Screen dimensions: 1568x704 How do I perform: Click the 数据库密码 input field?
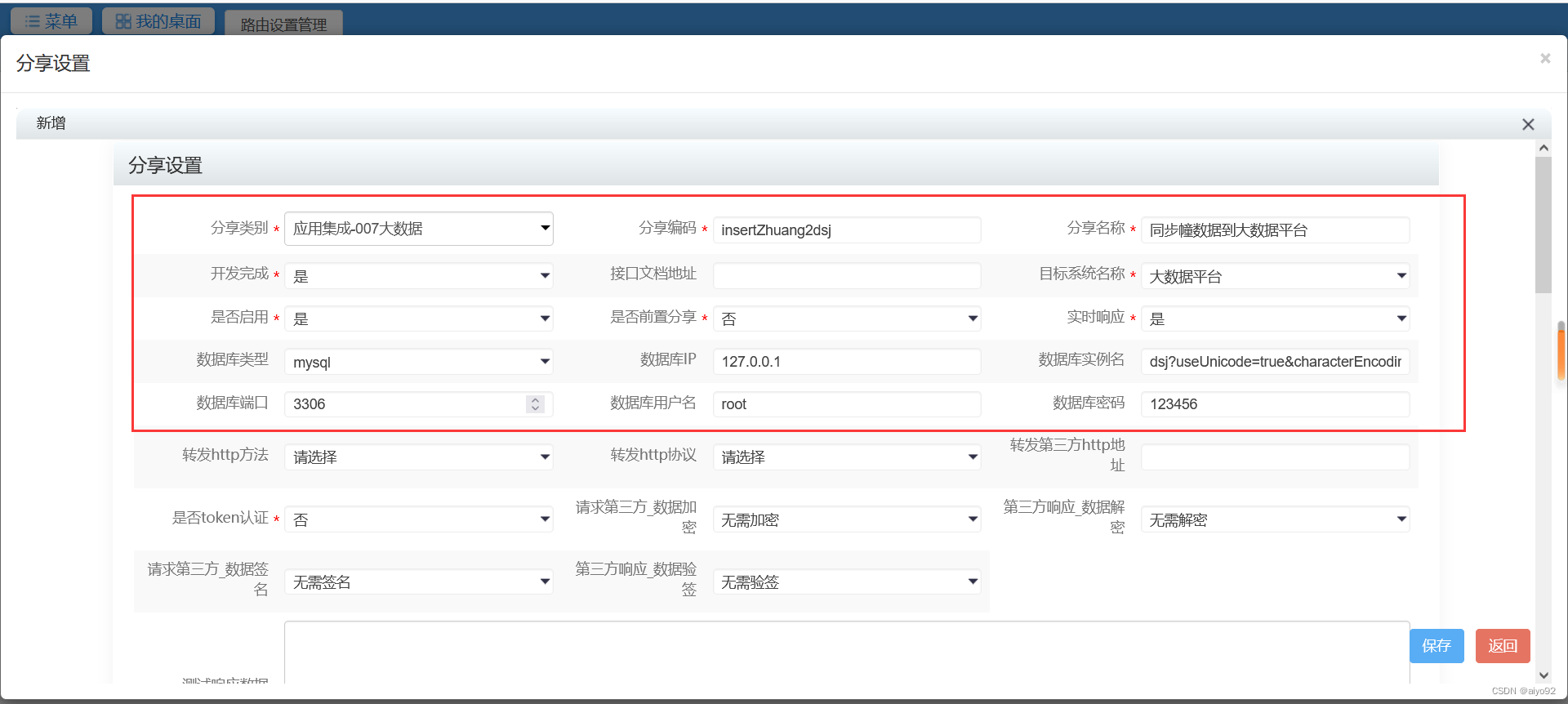tap(1275, 404)
